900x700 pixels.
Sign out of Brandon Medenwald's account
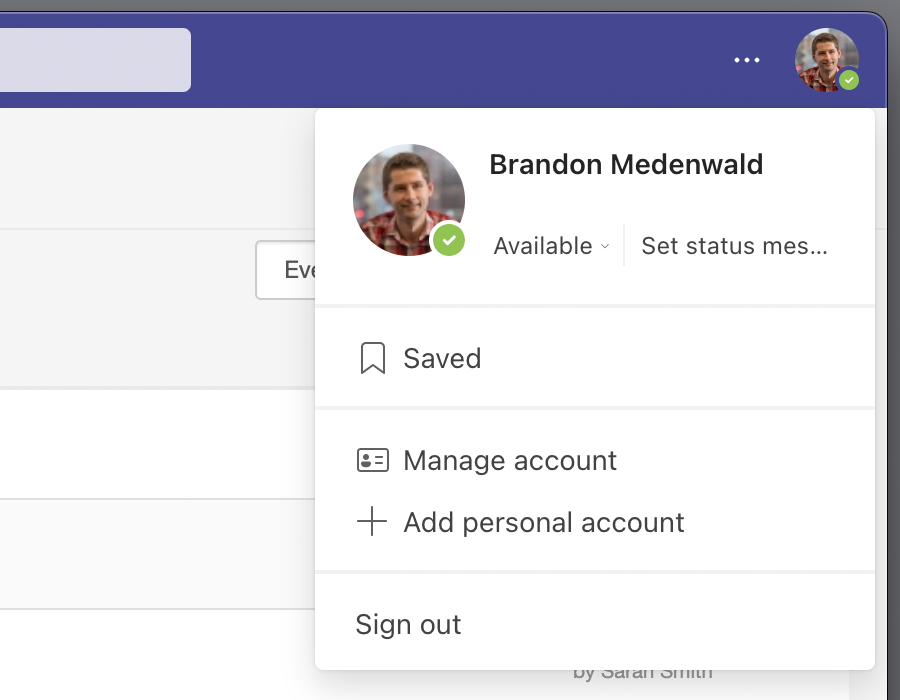coord(408,624)
